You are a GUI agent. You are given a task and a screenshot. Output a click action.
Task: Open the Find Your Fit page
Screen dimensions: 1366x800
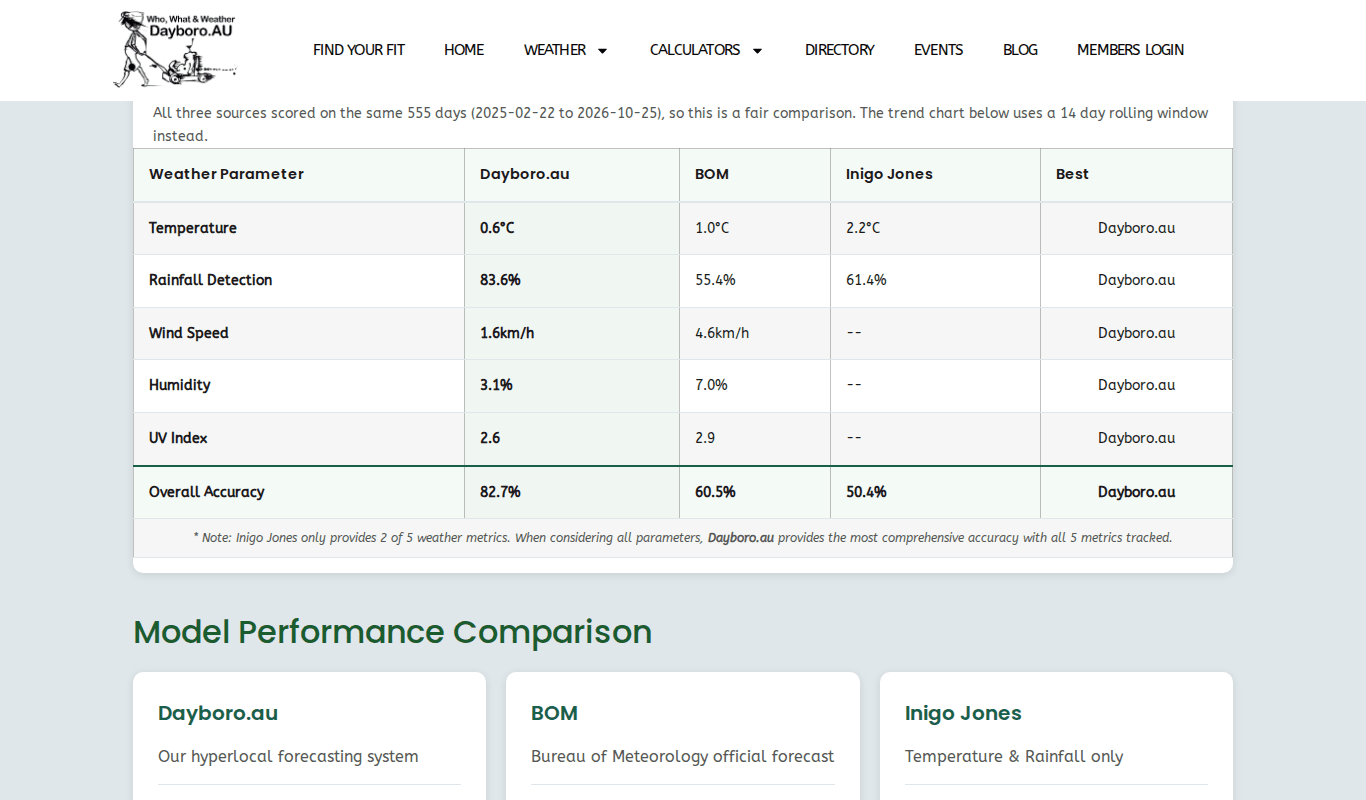pos(359,50)
